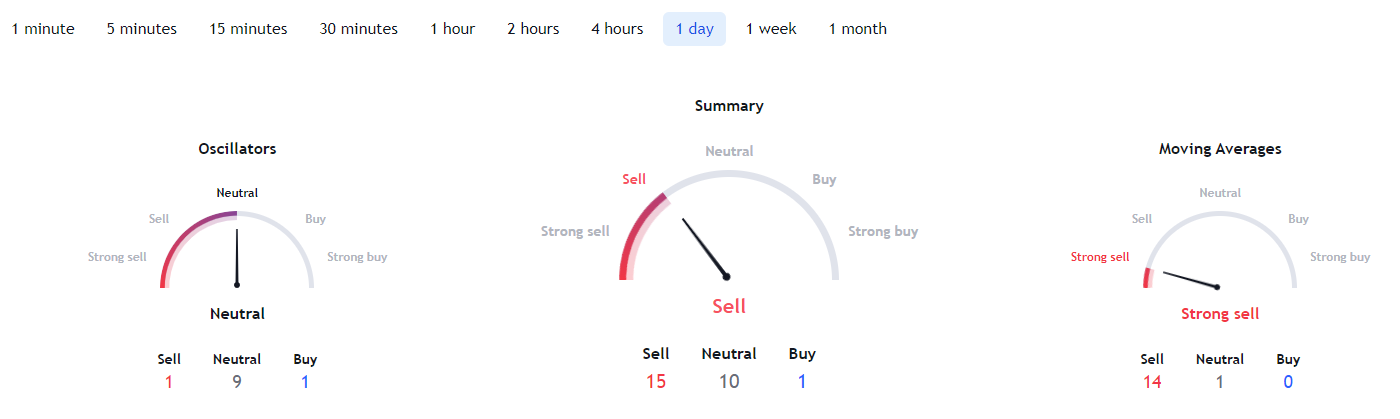Screen dimensions: 1400x419
Task: Click the active 1 day tab
Action: coord(694,29)
